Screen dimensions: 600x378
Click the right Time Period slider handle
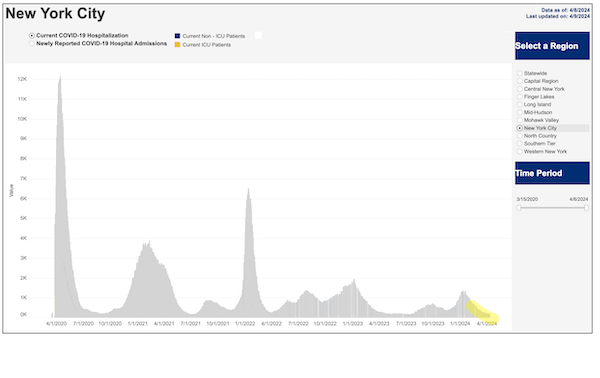586,208
